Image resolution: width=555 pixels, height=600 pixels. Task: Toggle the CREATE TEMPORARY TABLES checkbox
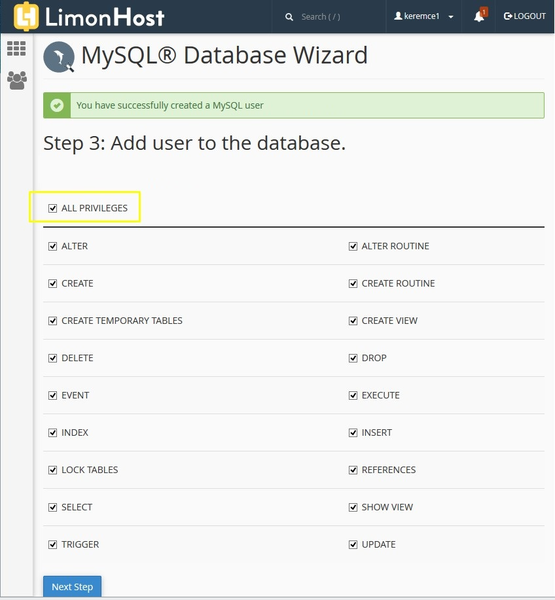click(x=52, y=321)
